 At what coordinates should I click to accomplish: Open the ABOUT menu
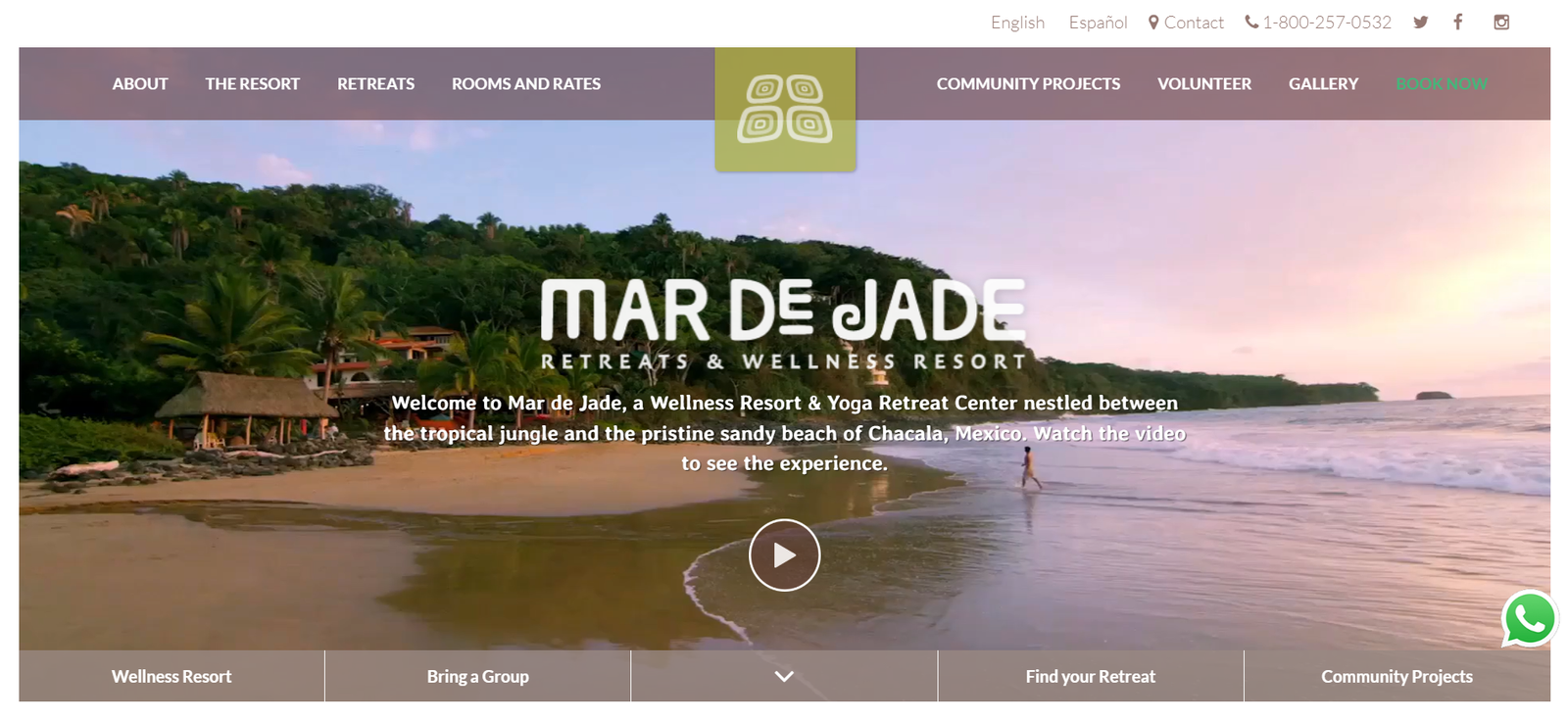tap(140, 84)
